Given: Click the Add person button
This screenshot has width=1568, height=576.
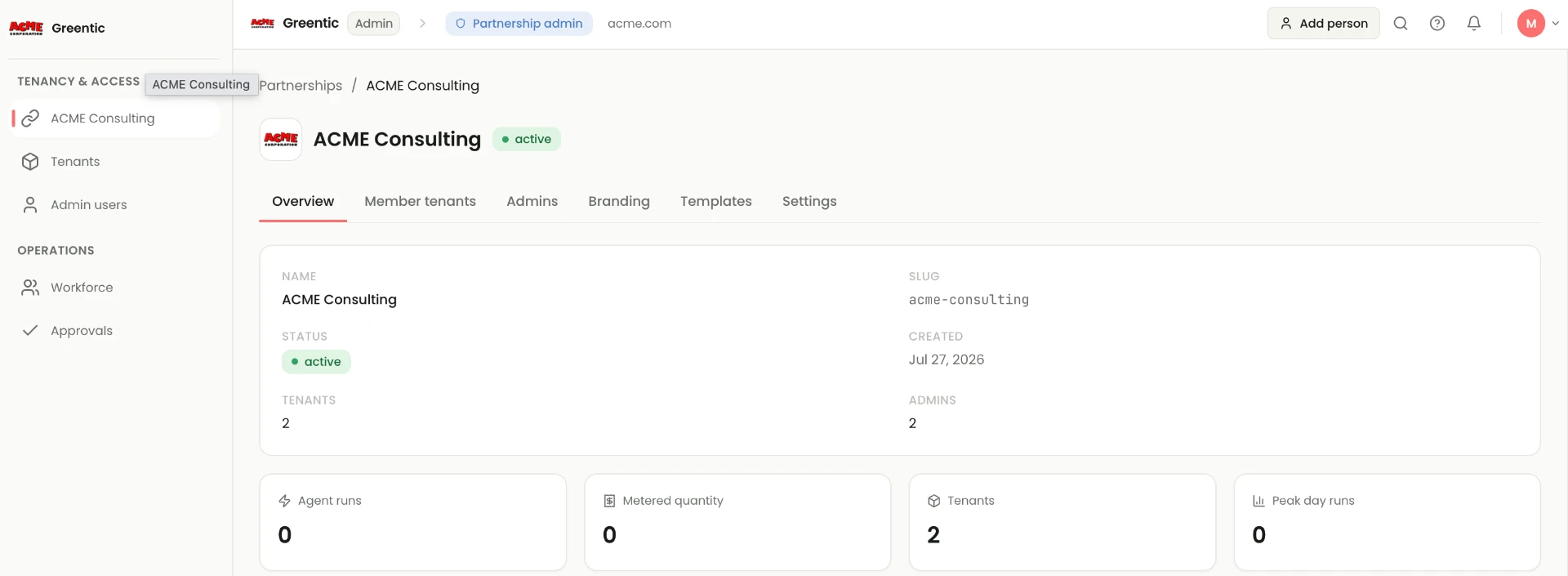Looking at the screenshot, I should 1323,24.
